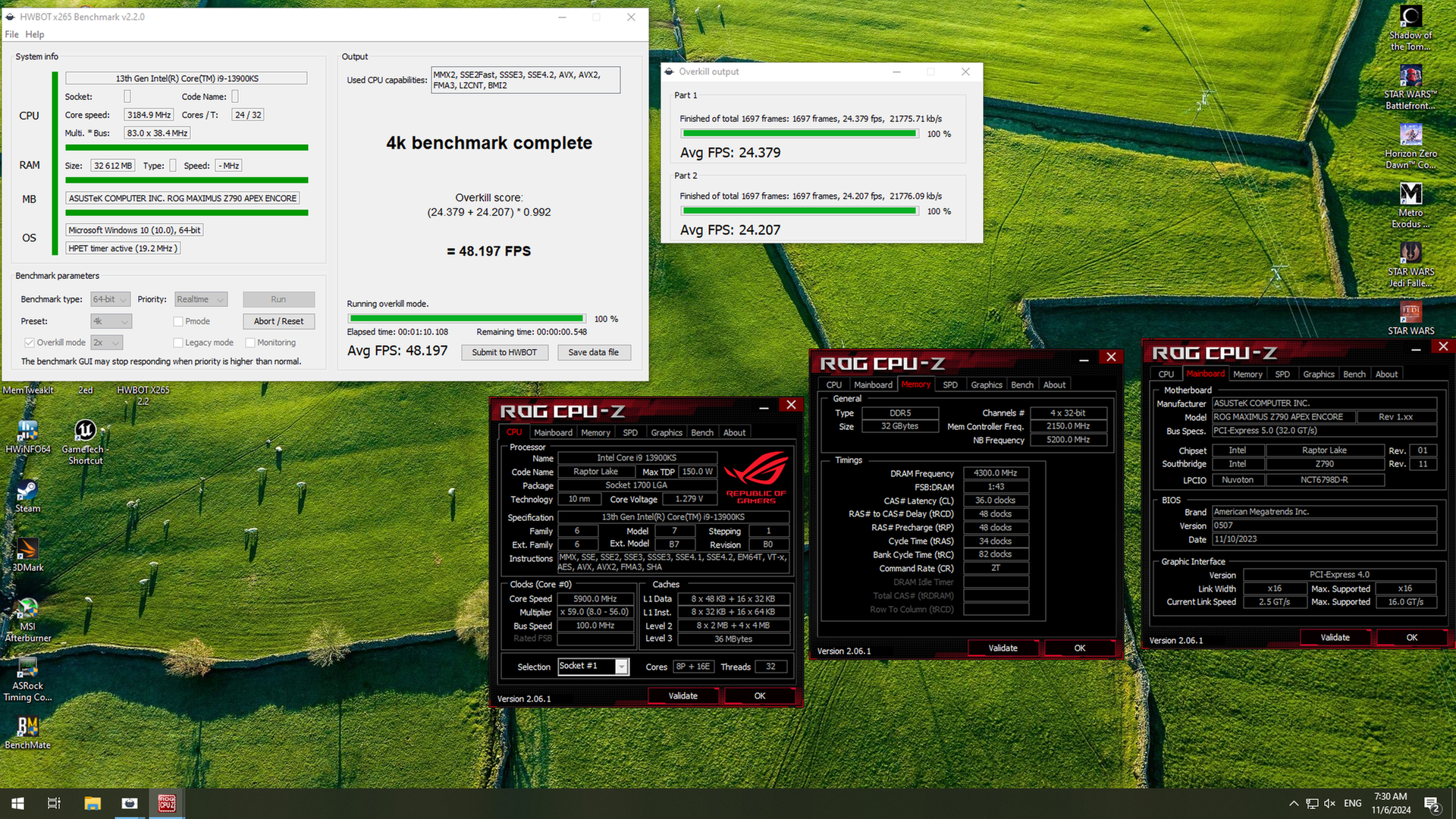This screenshot has width=1456, height=819.
Task: Open the BenchMate desktop icon
Action: click(x=27, y=733)
